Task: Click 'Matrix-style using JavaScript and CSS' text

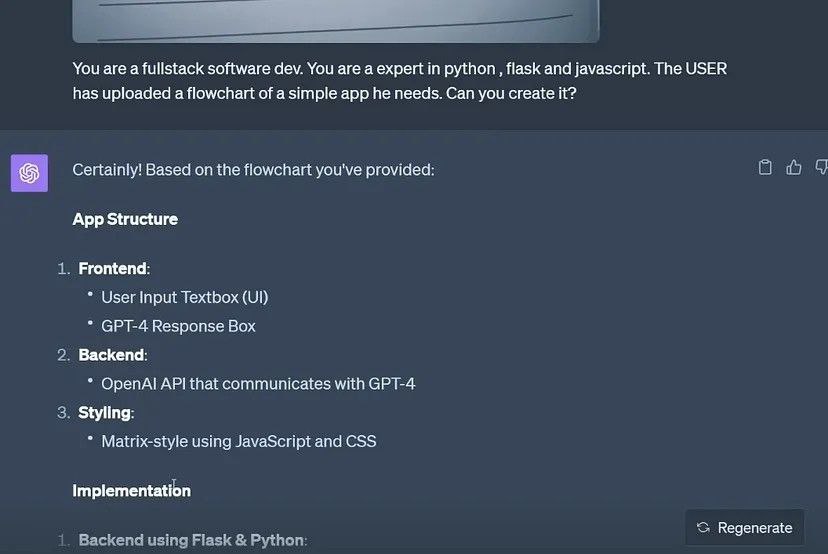Action: (239, 442)
